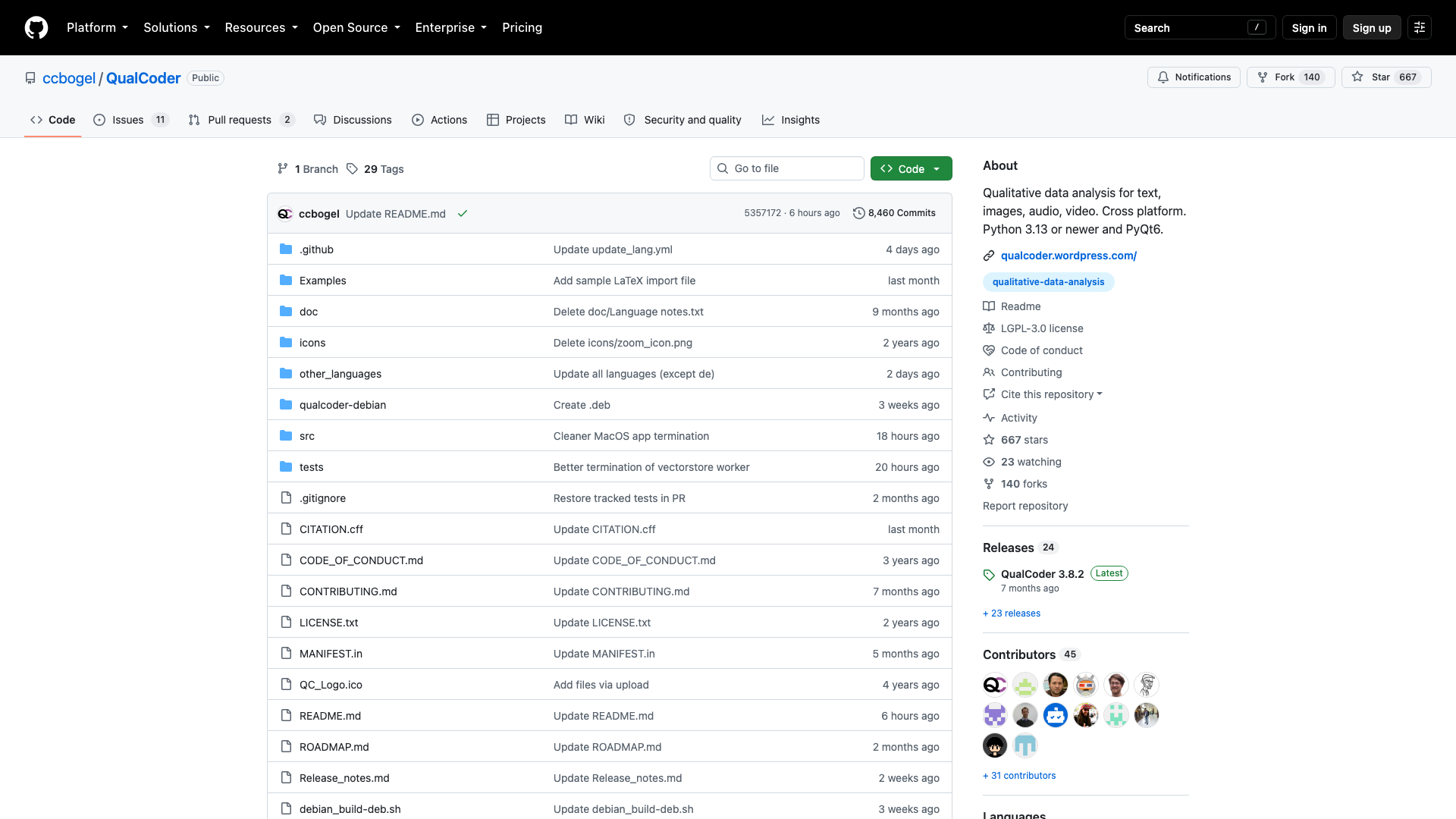
Task: Click the scales icon beside LGPL-3.0 license
Action: 989,328
